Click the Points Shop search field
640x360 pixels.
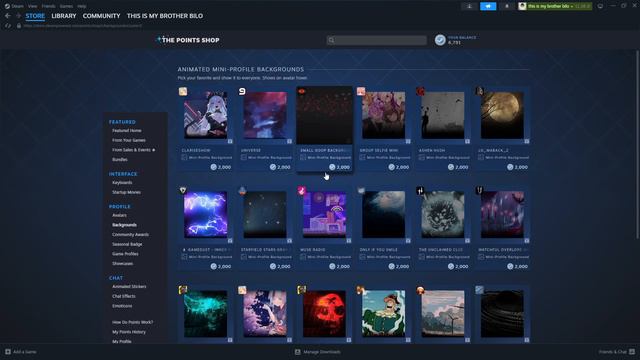(x=377, y=40)
